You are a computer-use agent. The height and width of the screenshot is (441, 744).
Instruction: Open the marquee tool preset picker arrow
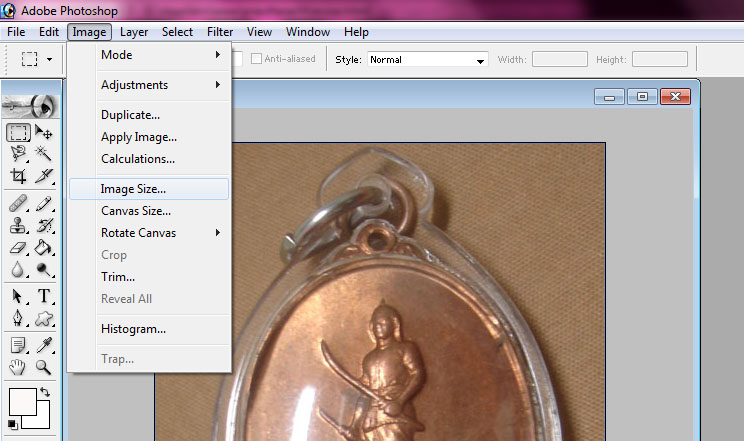(49, 59)
